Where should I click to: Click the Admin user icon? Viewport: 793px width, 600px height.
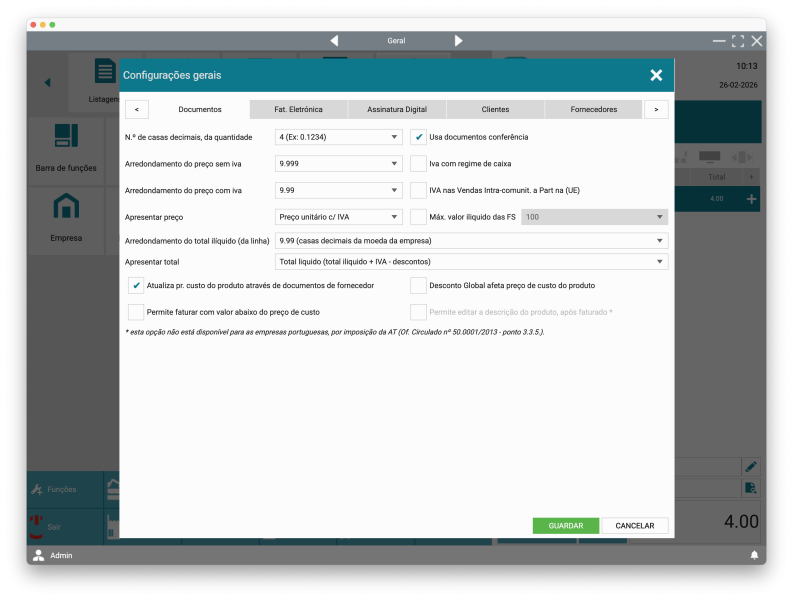click(39, 555)
